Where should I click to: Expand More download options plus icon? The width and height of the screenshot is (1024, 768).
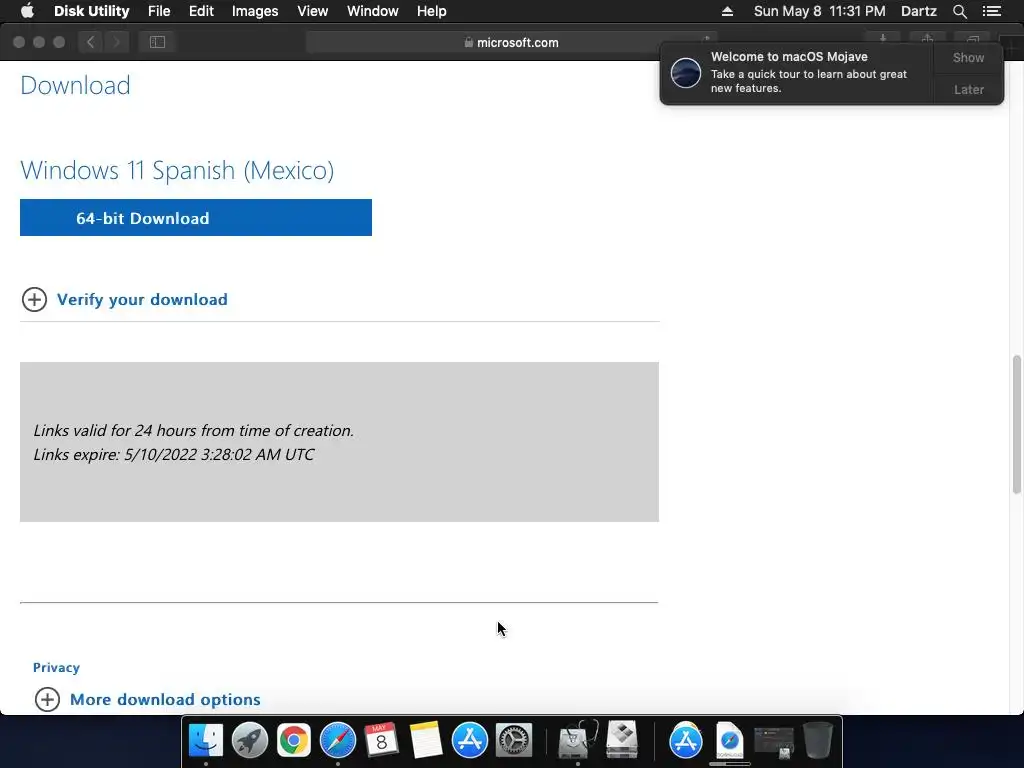click(47, 699)
